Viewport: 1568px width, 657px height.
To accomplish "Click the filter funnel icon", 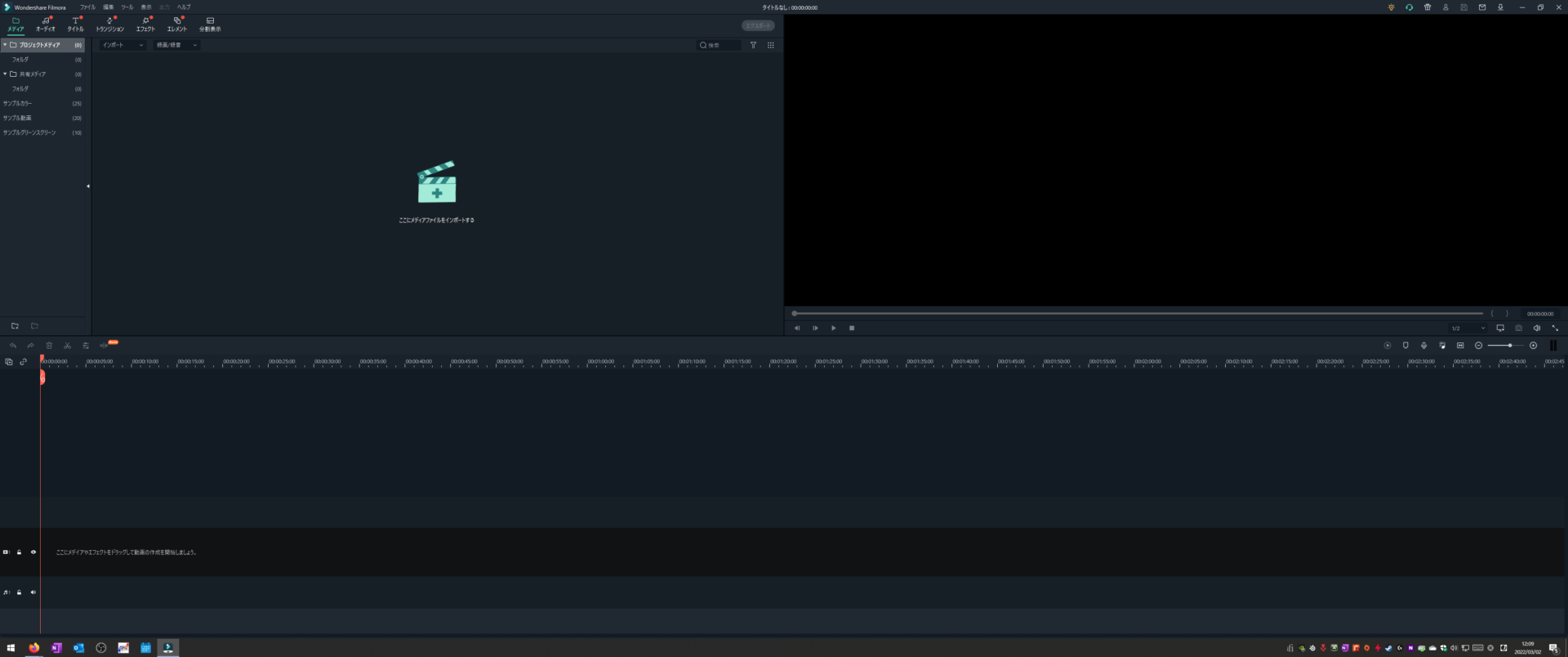I will point(753,46).
